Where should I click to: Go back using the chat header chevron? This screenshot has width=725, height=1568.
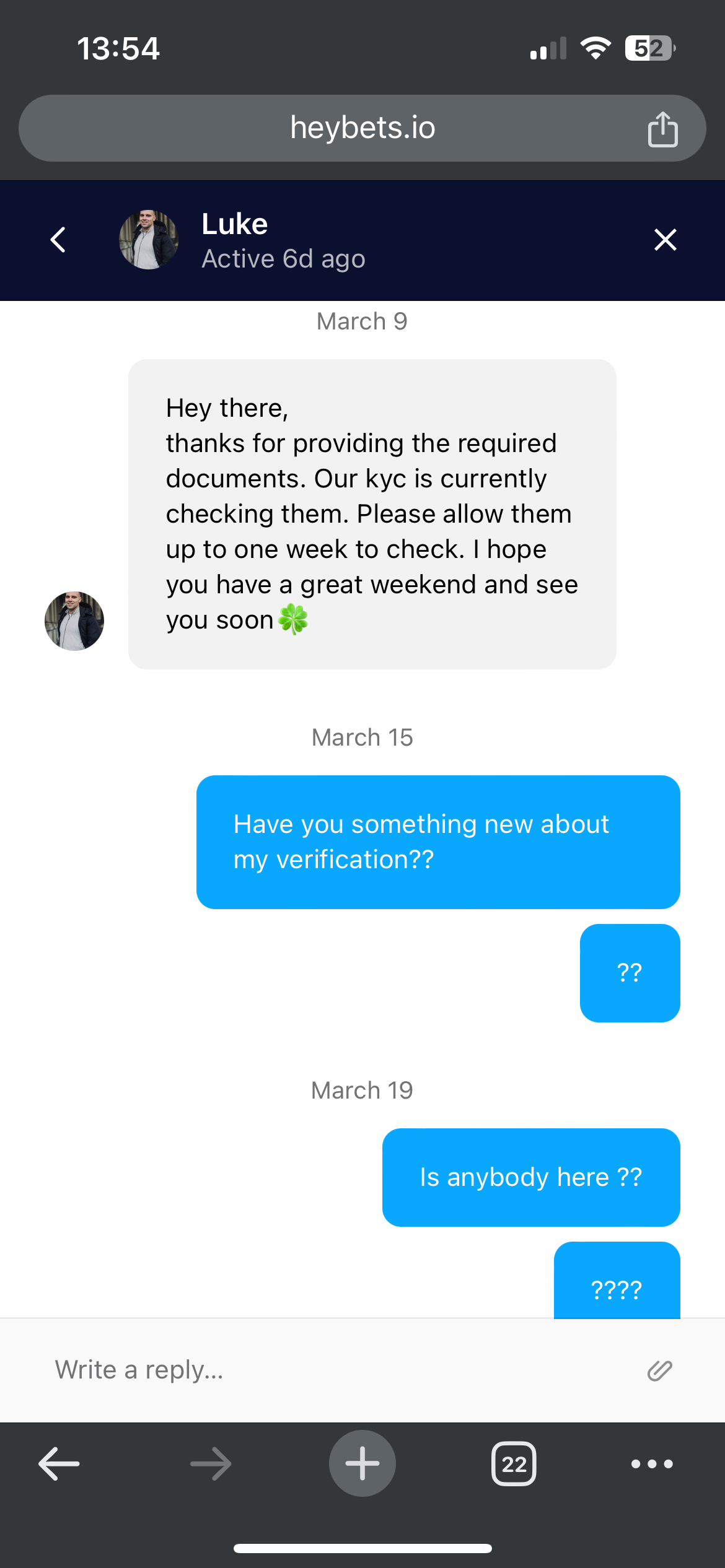point(58,240)
